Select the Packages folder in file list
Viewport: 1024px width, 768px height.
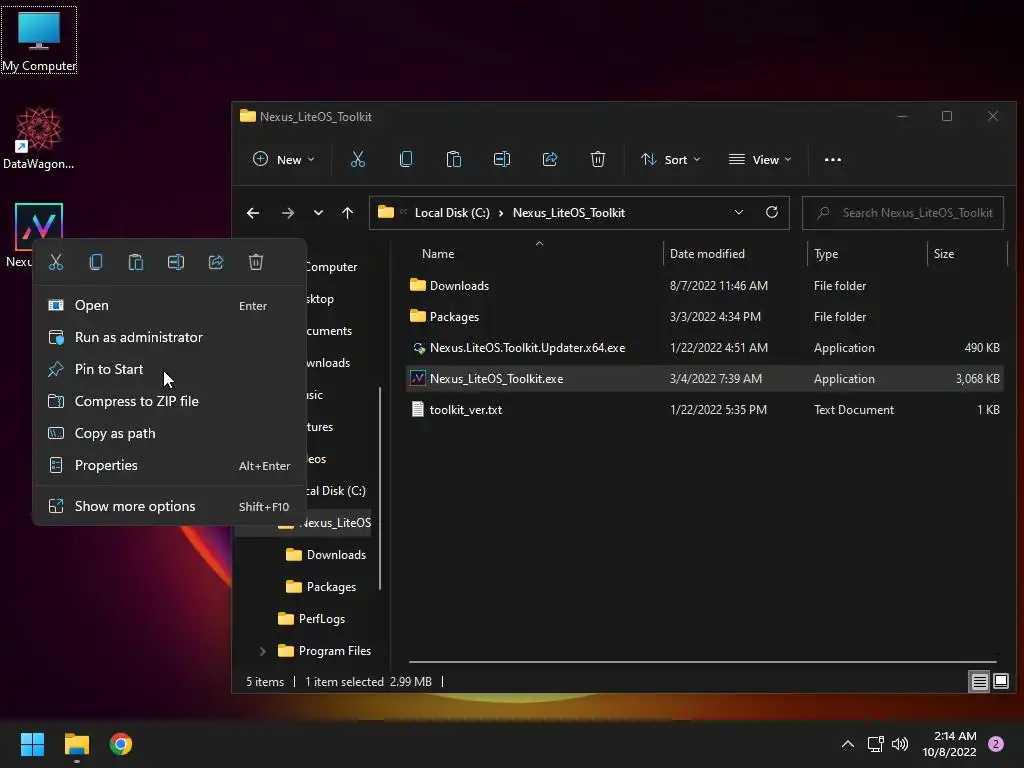704,317
